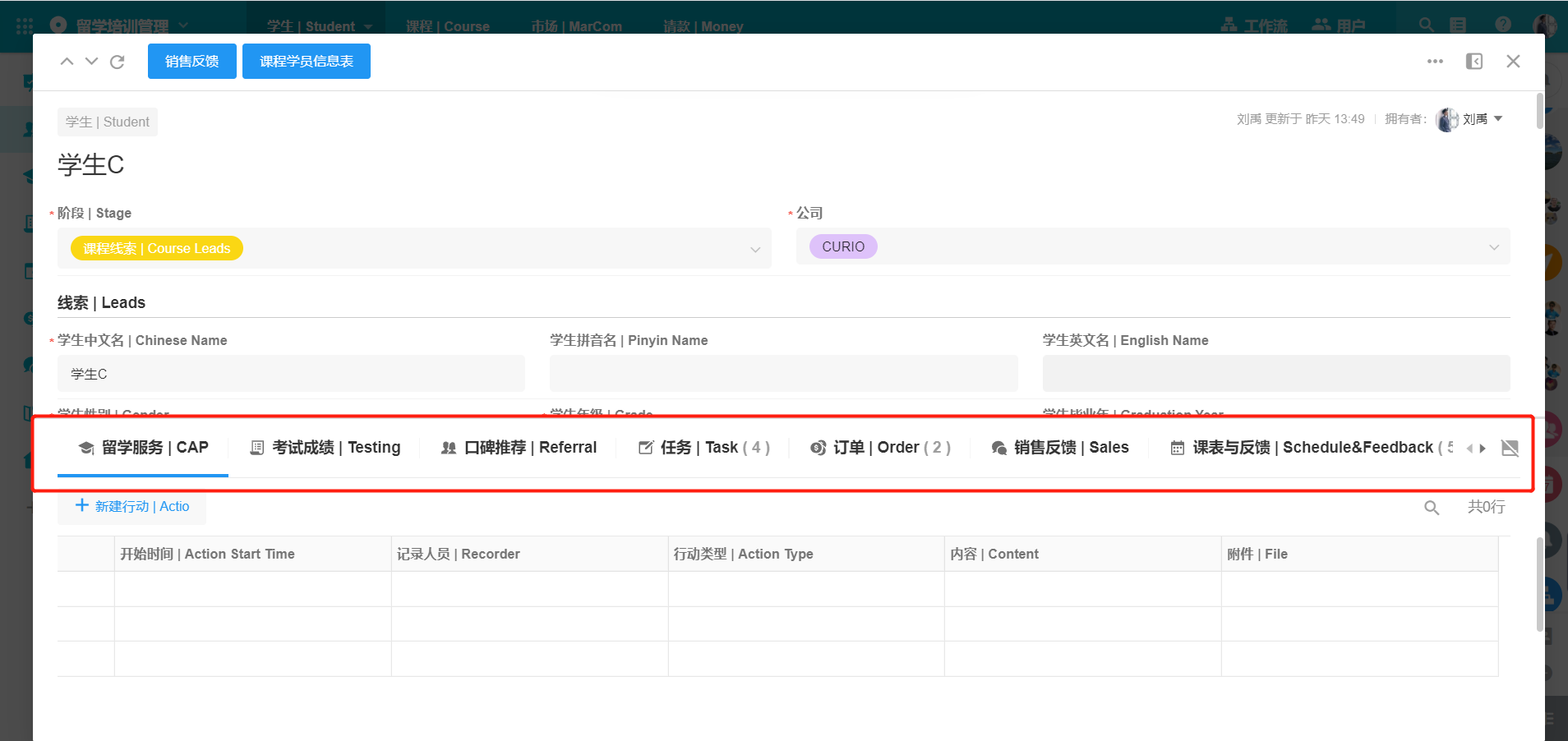Screen dimensions: 1568x741
Task: Click the Pinyin Name input field
Action: [783, 374]
